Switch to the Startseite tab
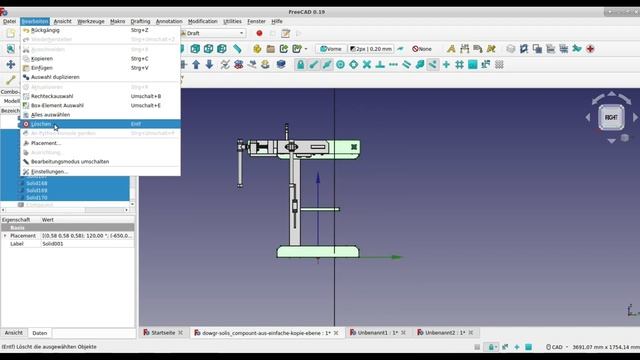Viewport: 640px width, 360px height. pyautogui.click(x=163, y=333)
